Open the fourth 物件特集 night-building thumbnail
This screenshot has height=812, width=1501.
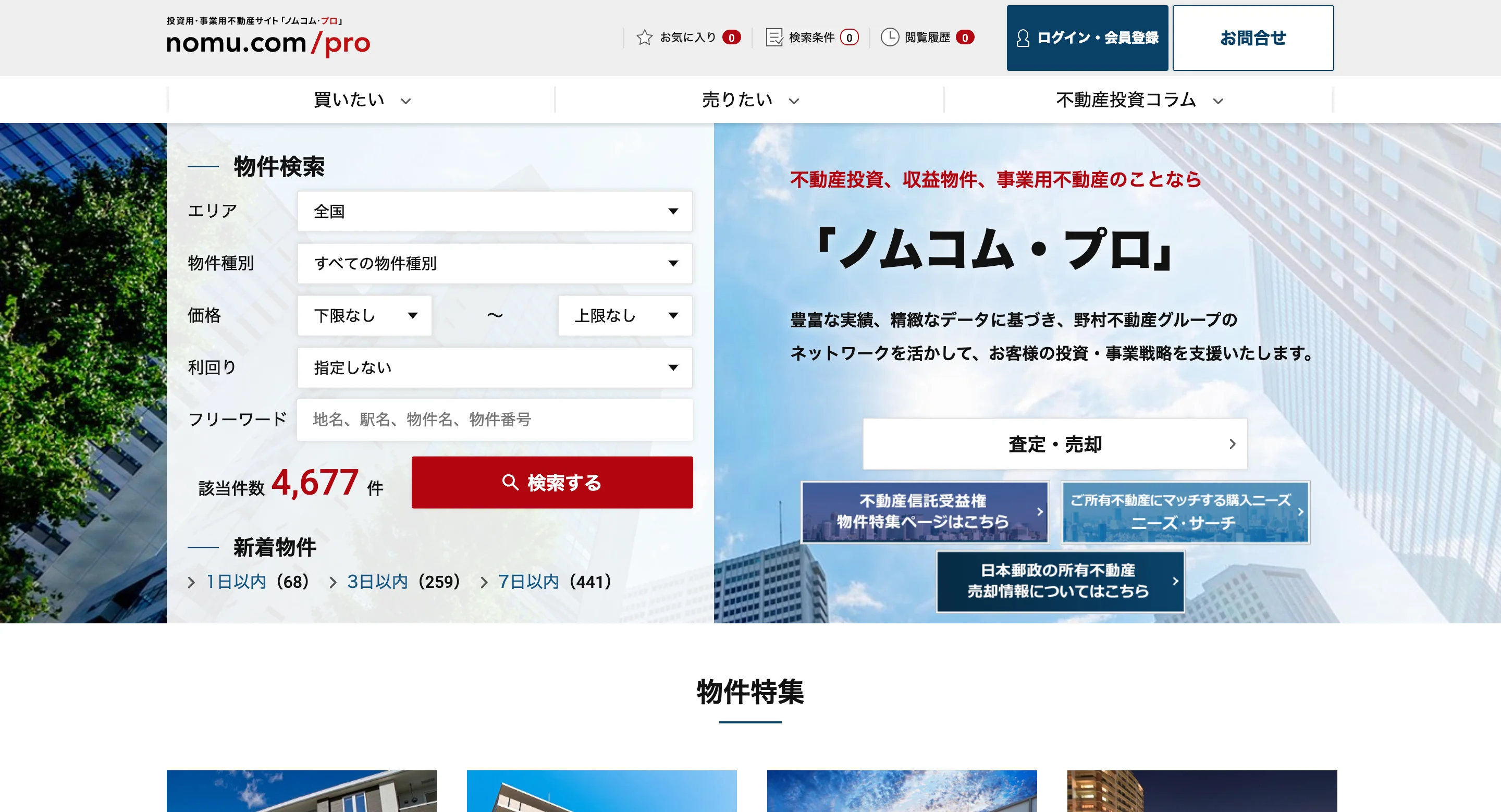click(x=1202, y=791)
